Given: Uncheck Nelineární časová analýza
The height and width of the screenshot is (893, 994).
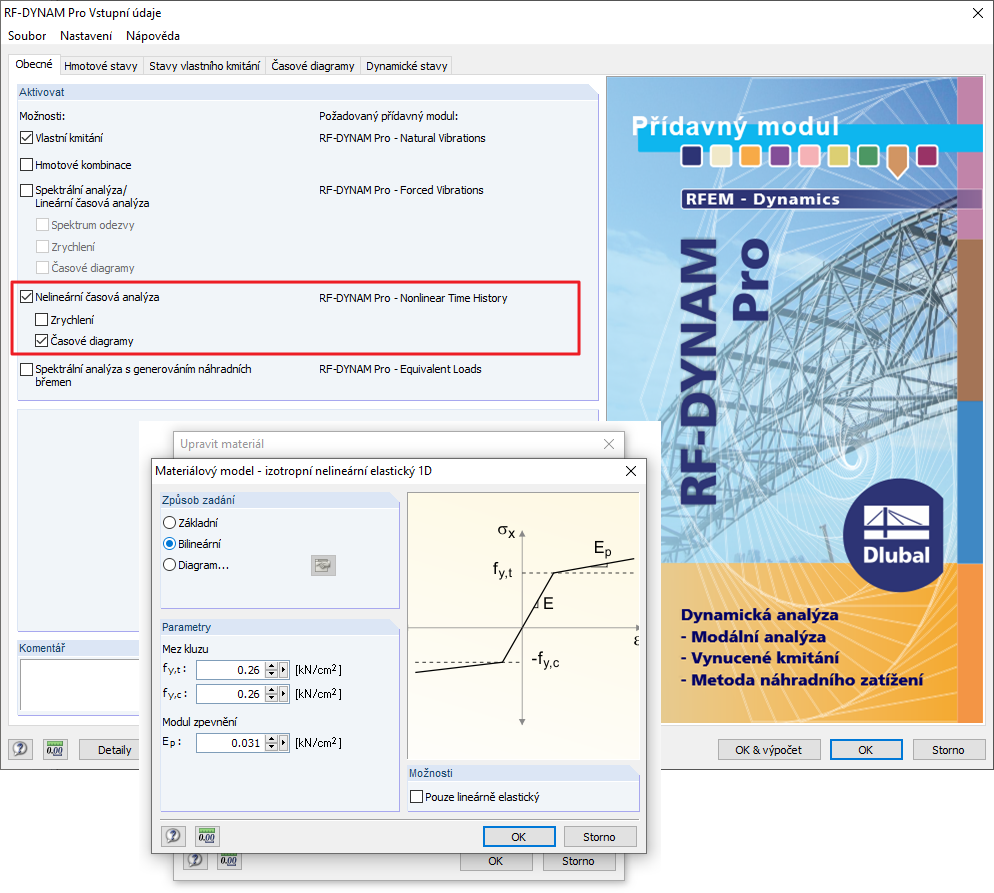Looking at the screenshot, I should pyautogui.click(x=27, y=297).
